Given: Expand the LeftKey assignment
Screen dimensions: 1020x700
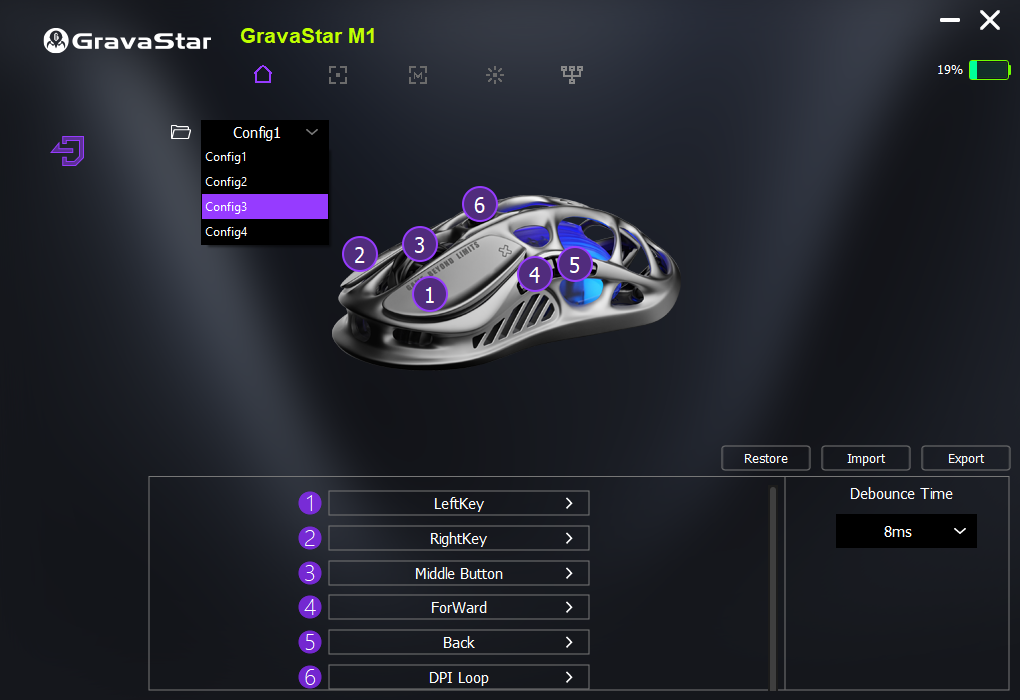Looking at the screenshot, I should point(459,503).
